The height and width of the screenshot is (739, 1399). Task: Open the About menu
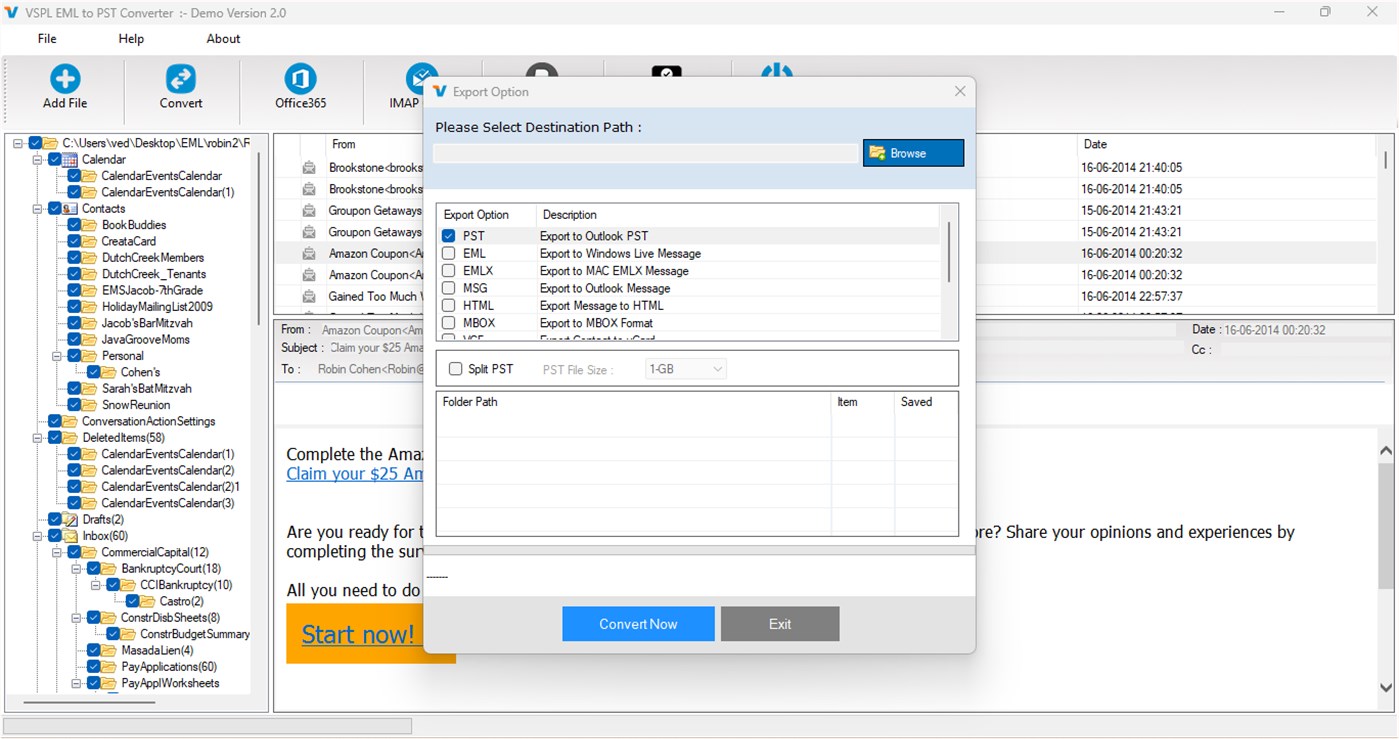point(222,38)
